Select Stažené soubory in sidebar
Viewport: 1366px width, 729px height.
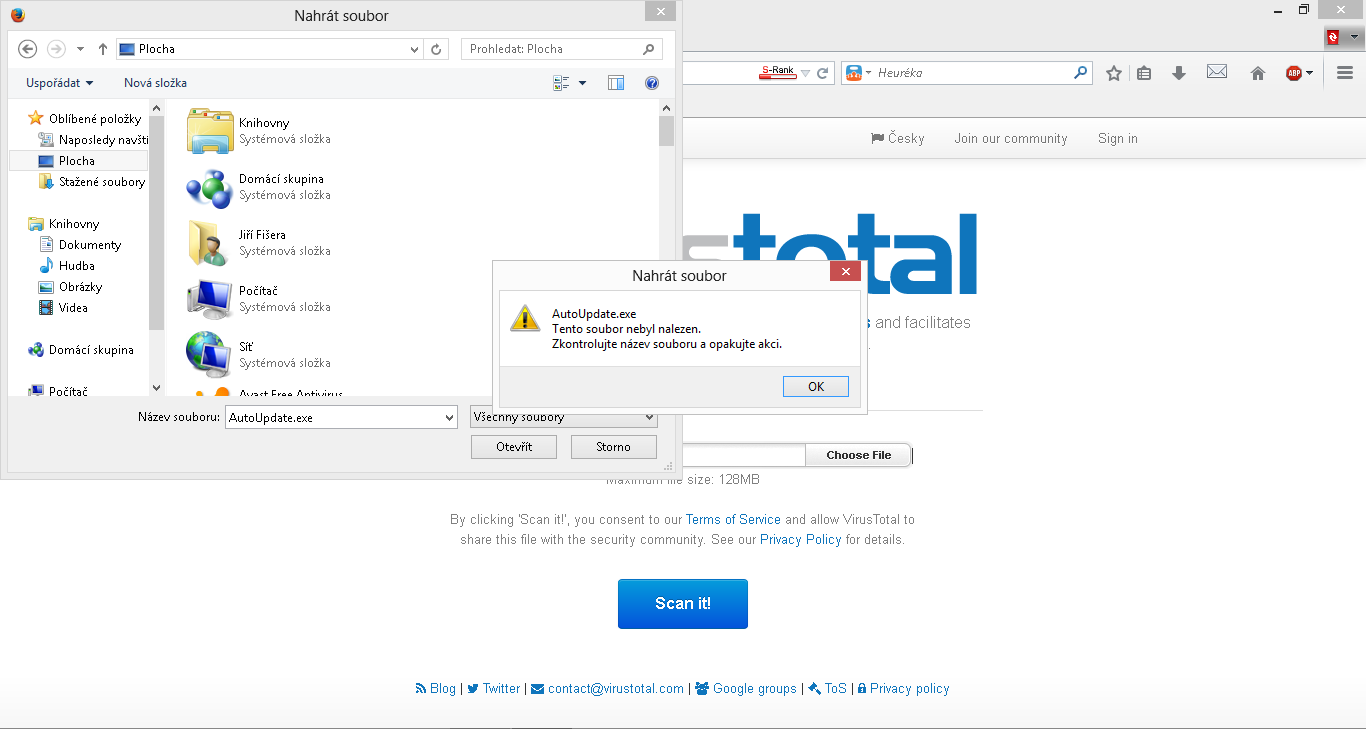pyautogui.click(x=91, y=182)
